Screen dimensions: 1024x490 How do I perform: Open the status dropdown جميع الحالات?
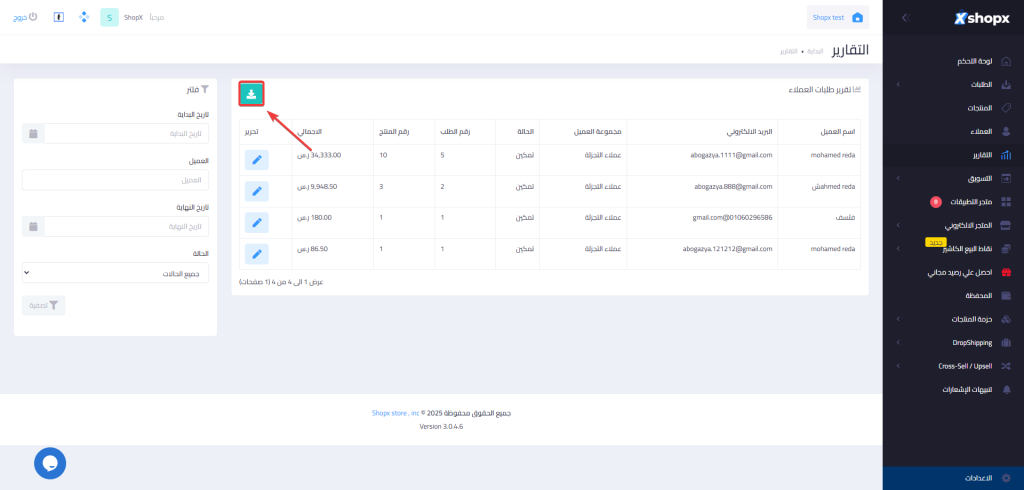pos(115,273)
